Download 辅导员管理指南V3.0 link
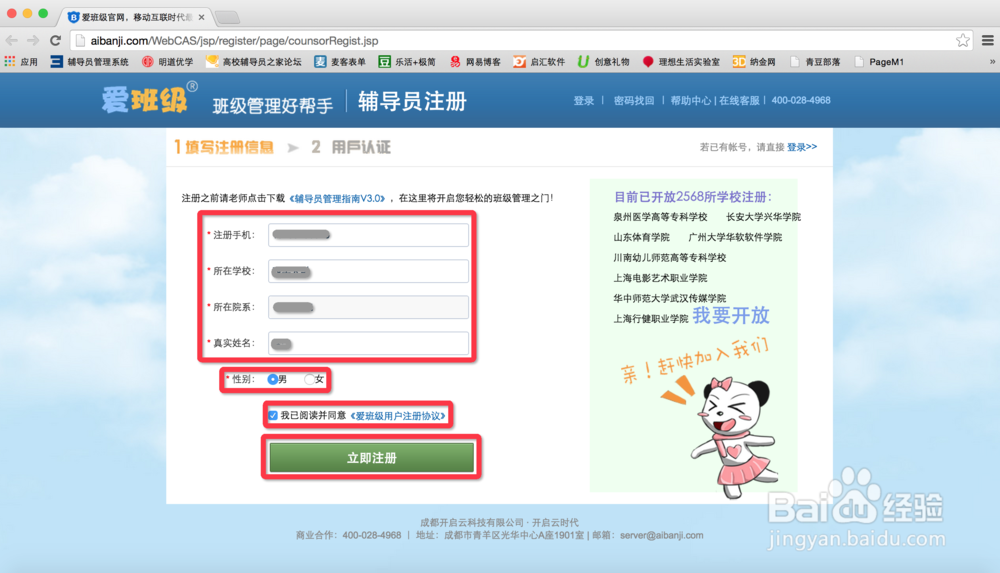 337,198
